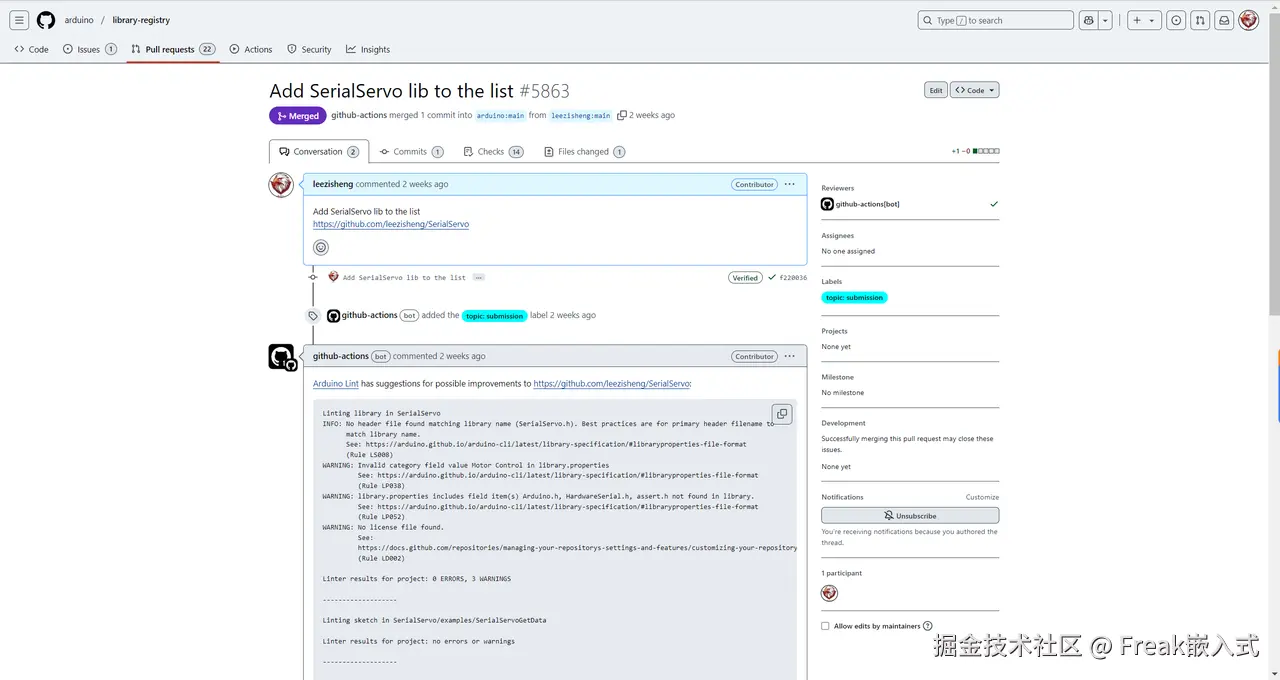Copy the linter output code block
The image size is (1280, 680).
tap(782, 414)
